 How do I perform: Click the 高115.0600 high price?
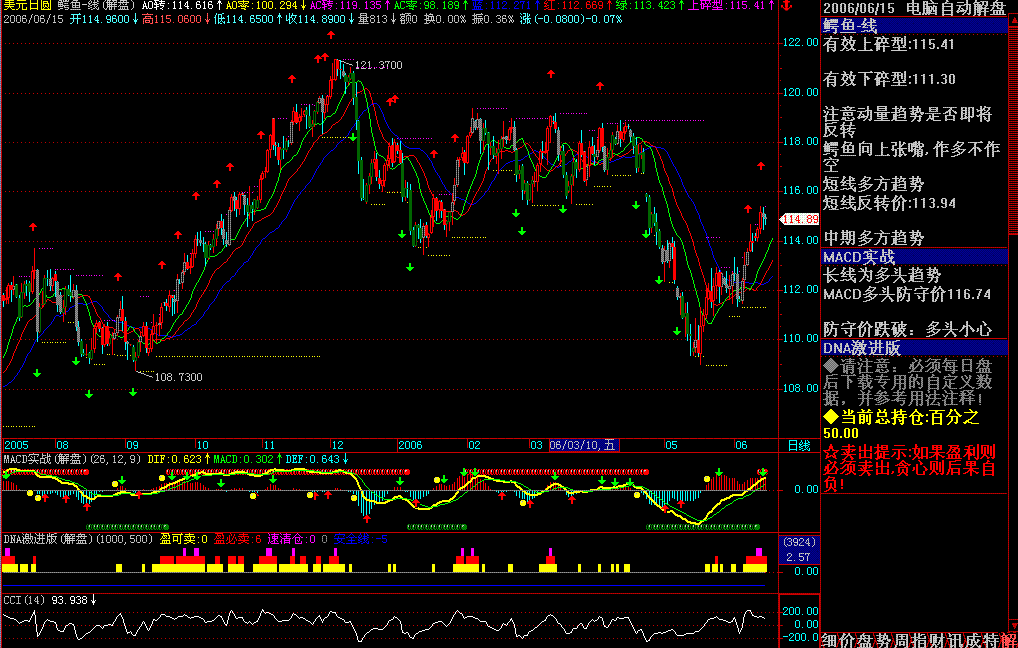click(171, 19)
